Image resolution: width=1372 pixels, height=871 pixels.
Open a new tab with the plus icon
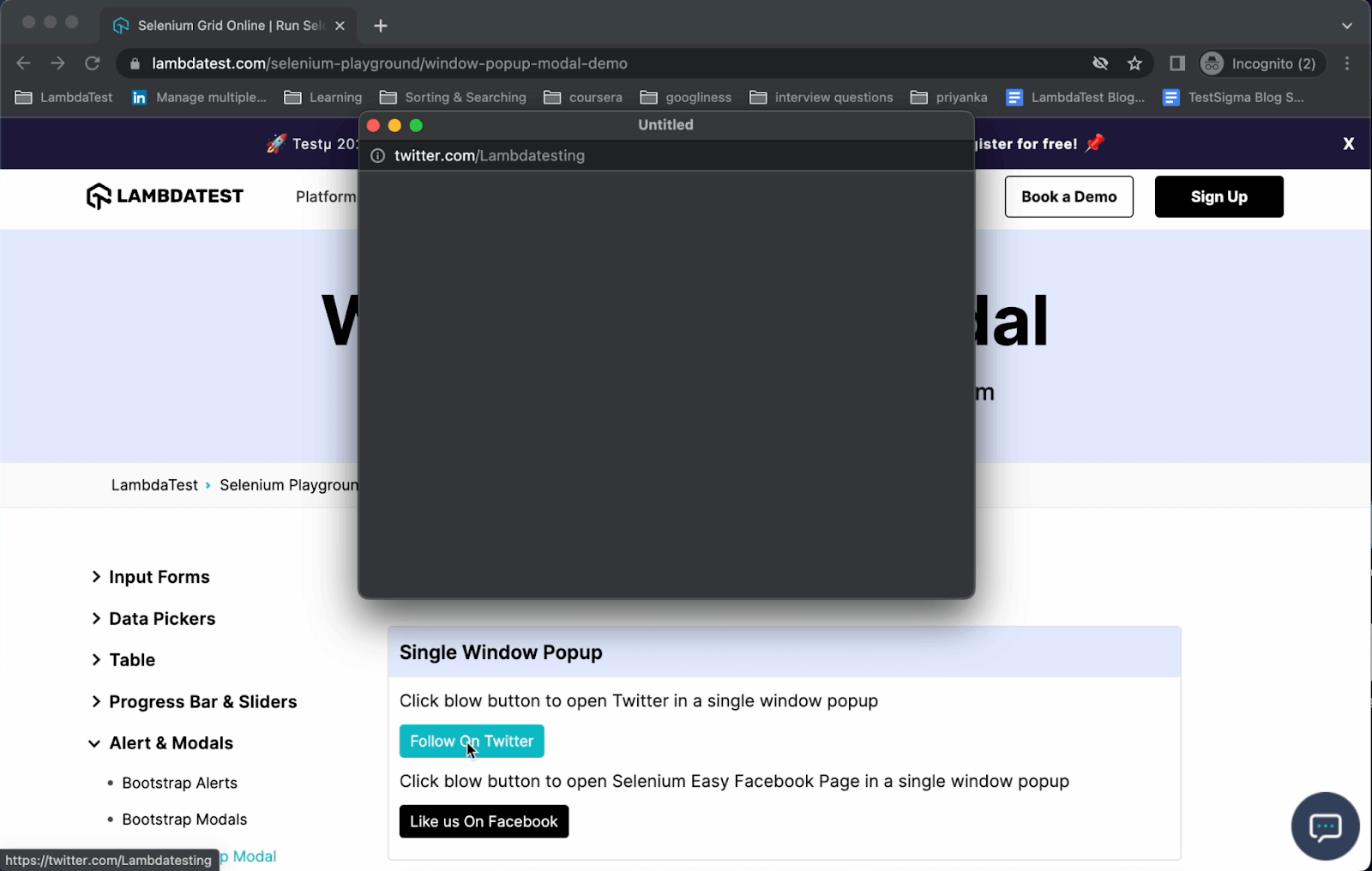pos(381,26)
